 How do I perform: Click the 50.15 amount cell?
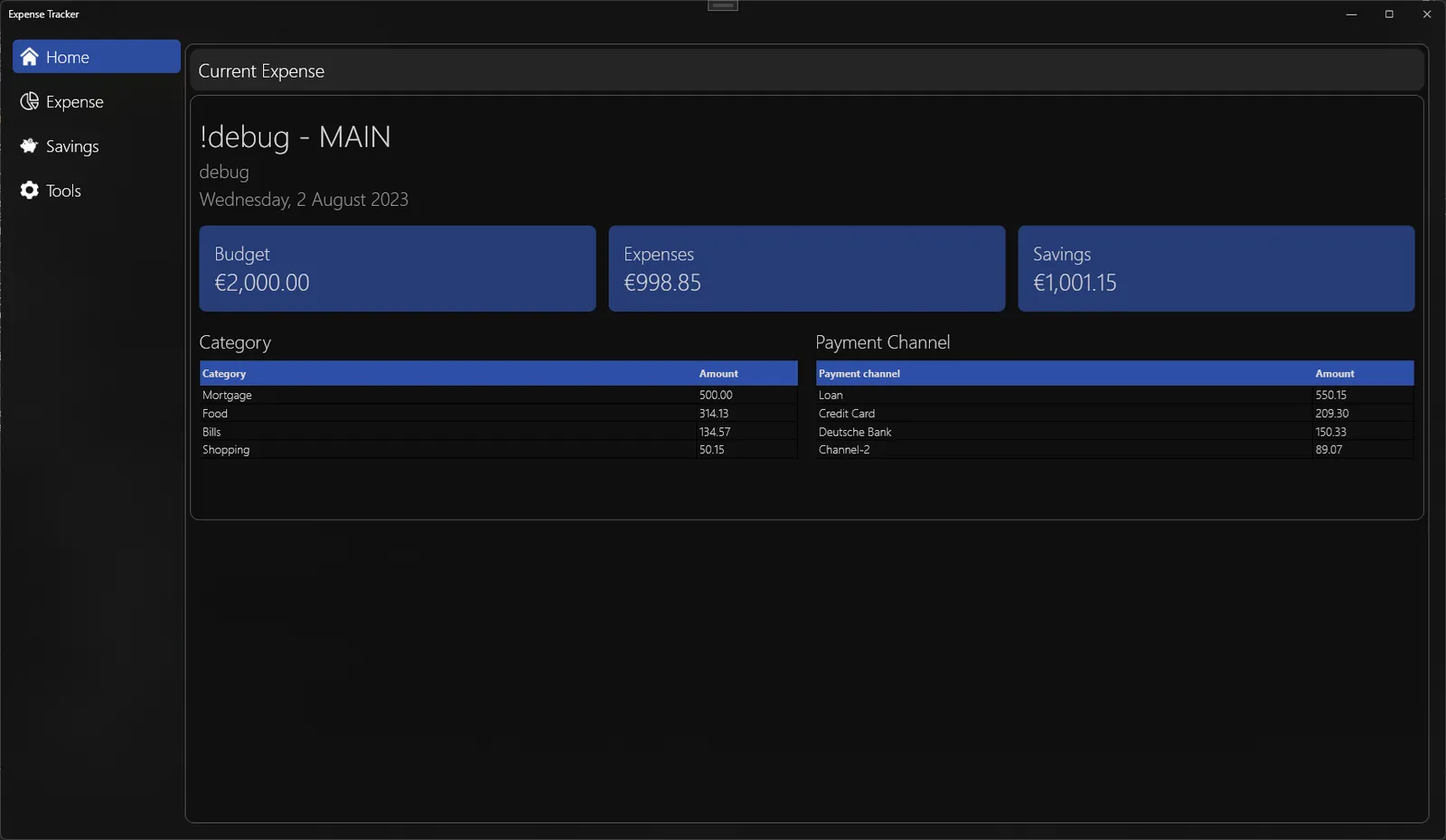746,450
